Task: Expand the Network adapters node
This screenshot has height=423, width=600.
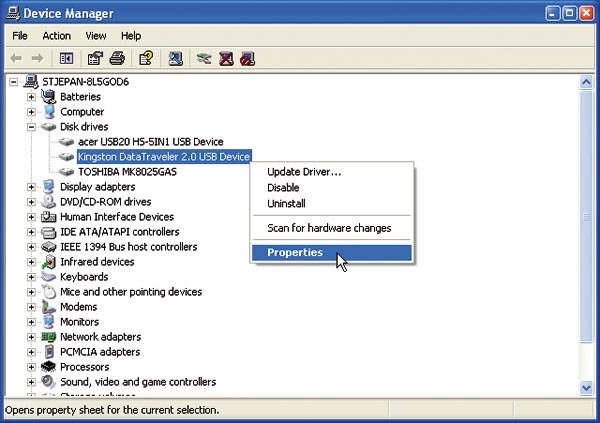Action: point(32,337)
